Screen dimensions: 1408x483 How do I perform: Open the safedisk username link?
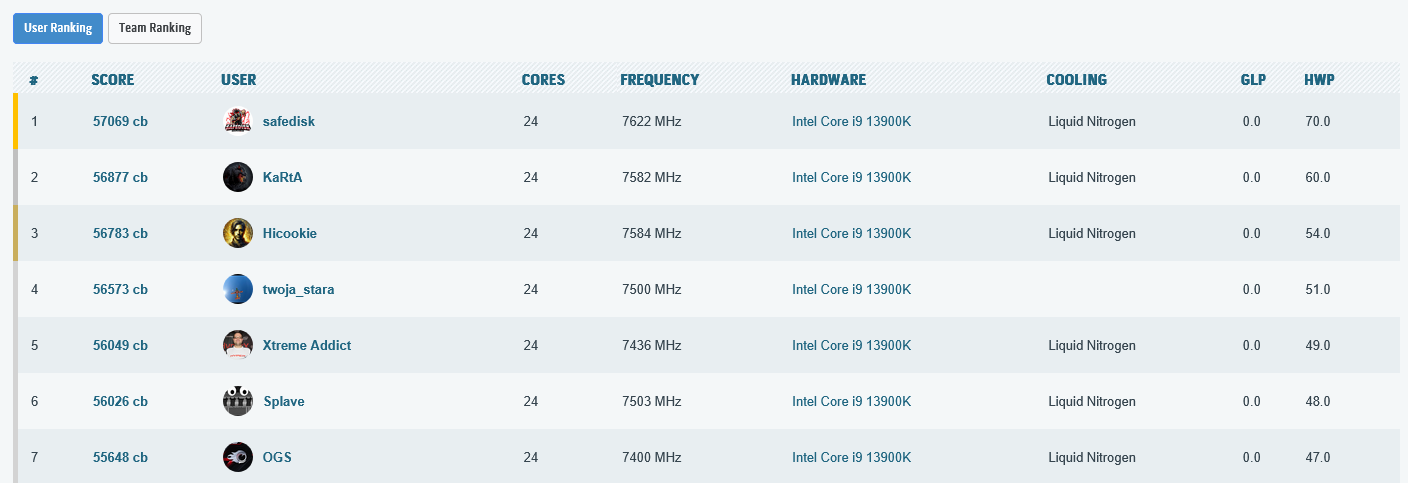[x=289, y=122]
